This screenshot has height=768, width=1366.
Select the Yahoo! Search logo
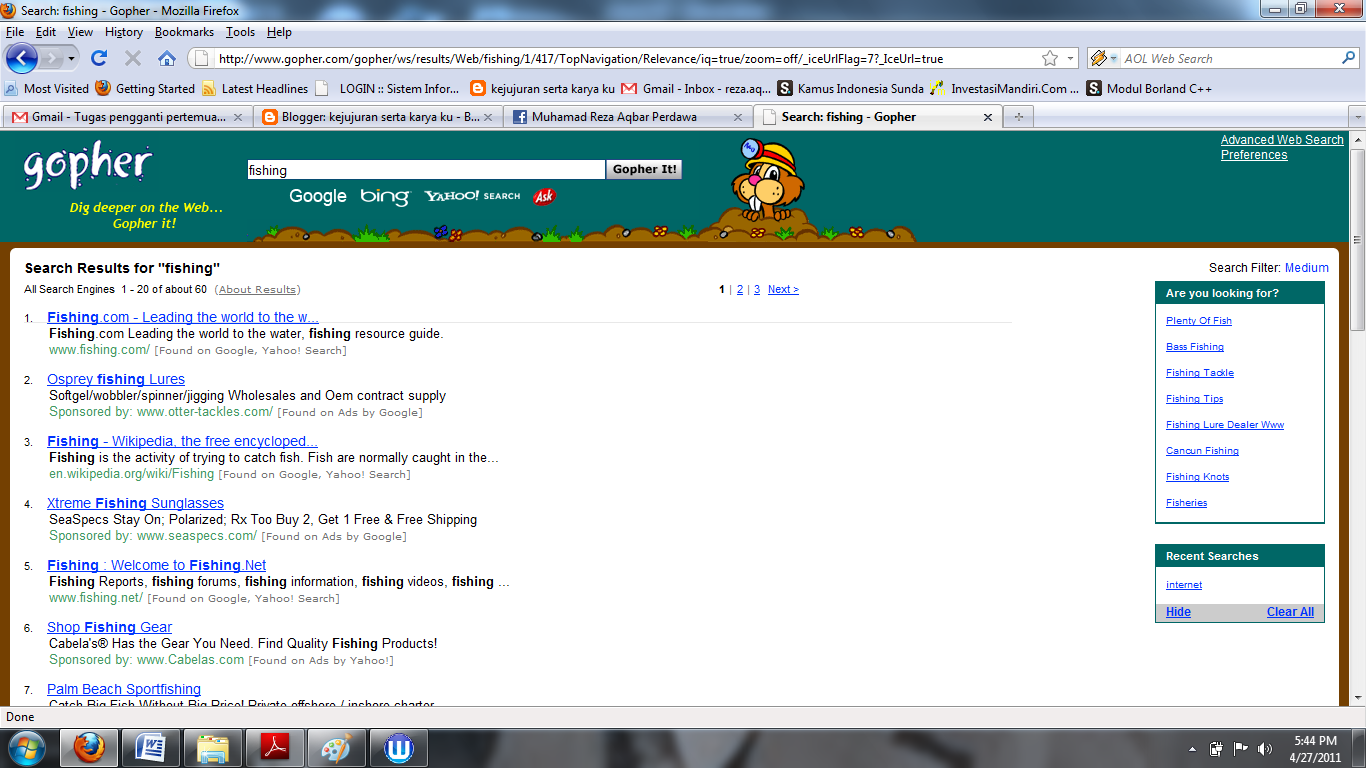tap(472, 196)
